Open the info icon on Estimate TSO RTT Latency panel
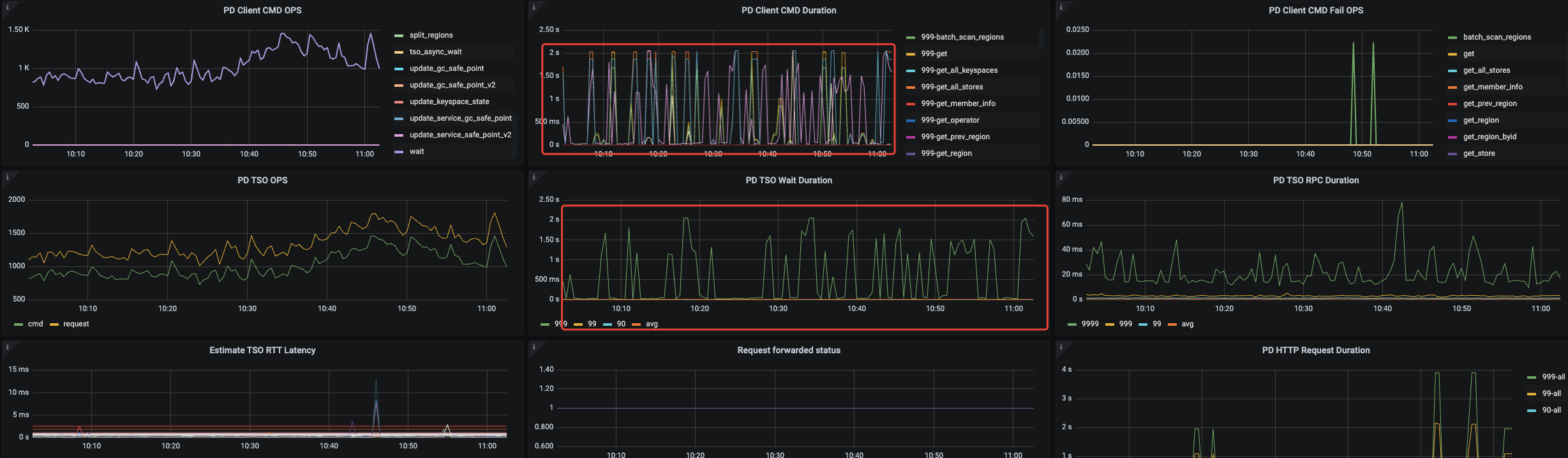Viewport: 1568px width, 458px height. point(7,347)
